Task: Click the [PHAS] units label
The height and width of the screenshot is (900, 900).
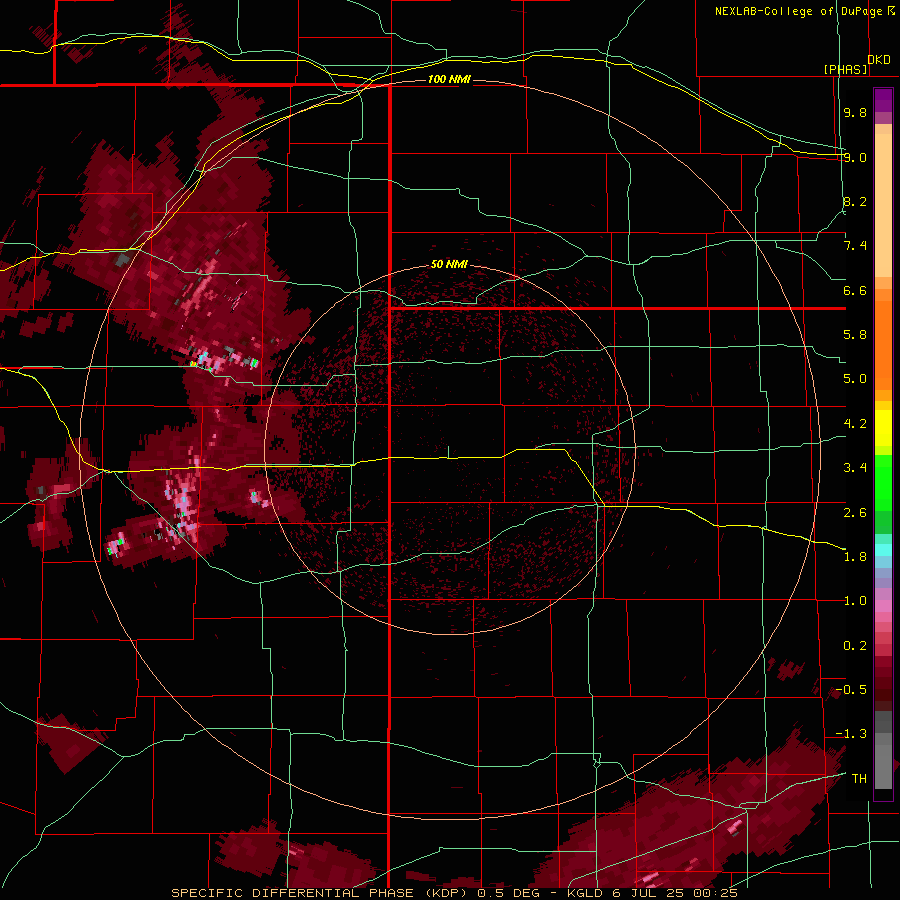Action: coord(845,69)
